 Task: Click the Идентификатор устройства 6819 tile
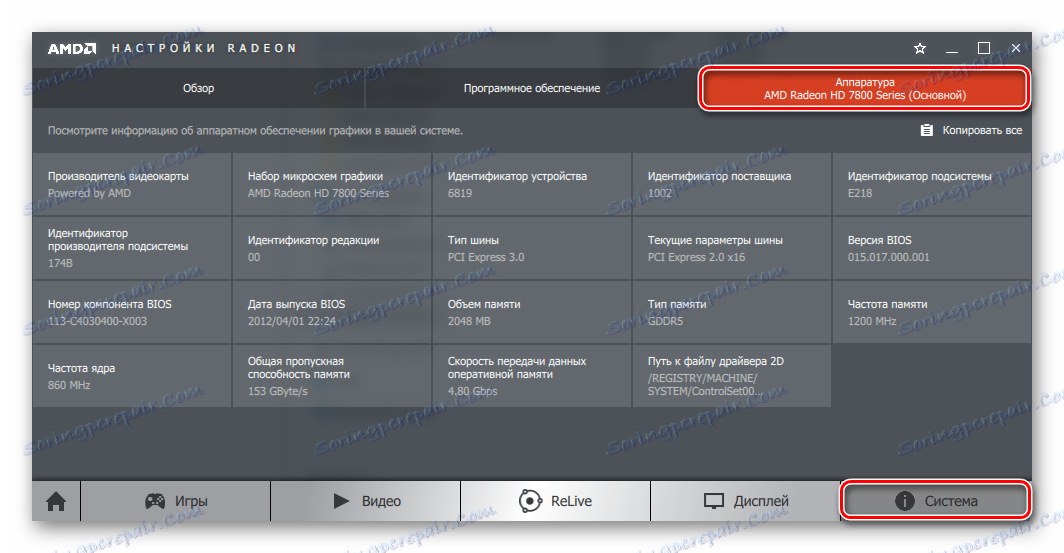click(x=531, y=184)
